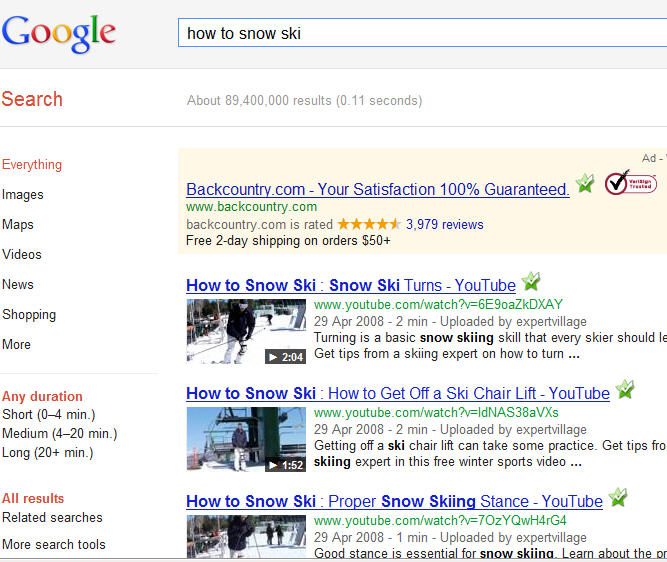Expand More search tools
The image size is (667, 562).
point(54,544)
